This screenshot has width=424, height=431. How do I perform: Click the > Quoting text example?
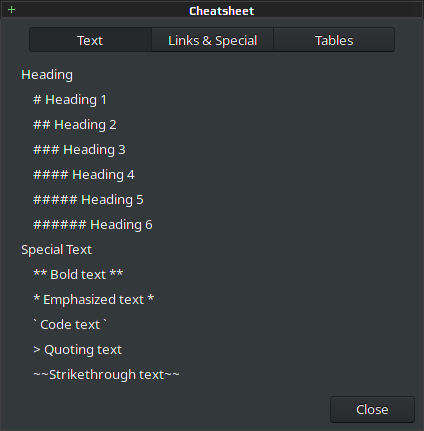(78, 350)
